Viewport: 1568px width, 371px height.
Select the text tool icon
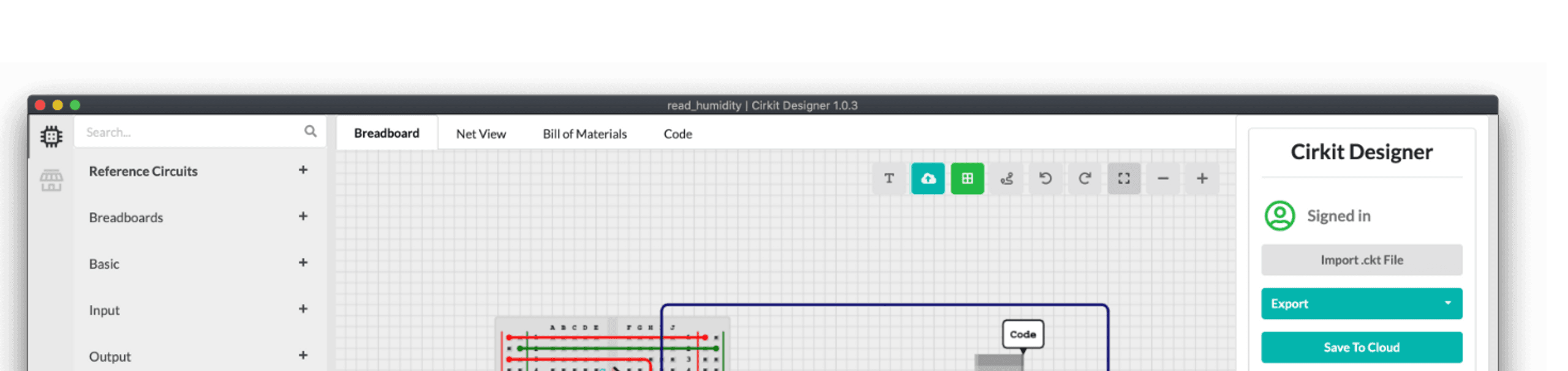pos(888,178)
